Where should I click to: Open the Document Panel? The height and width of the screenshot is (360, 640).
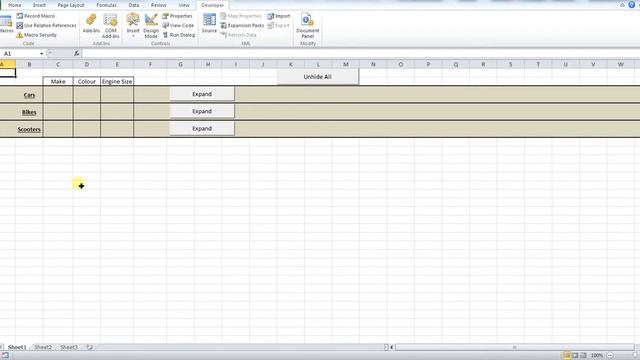(308, 26)
